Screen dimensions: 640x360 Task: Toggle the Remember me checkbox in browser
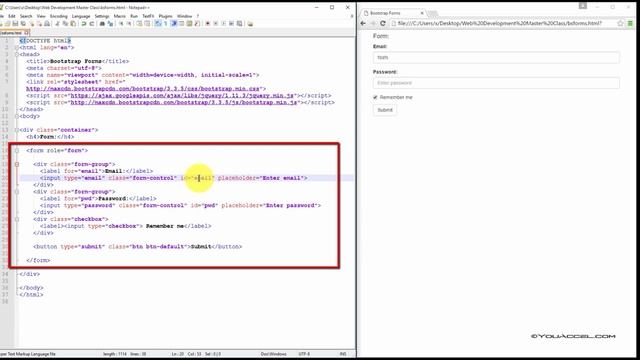pos(375,97)
